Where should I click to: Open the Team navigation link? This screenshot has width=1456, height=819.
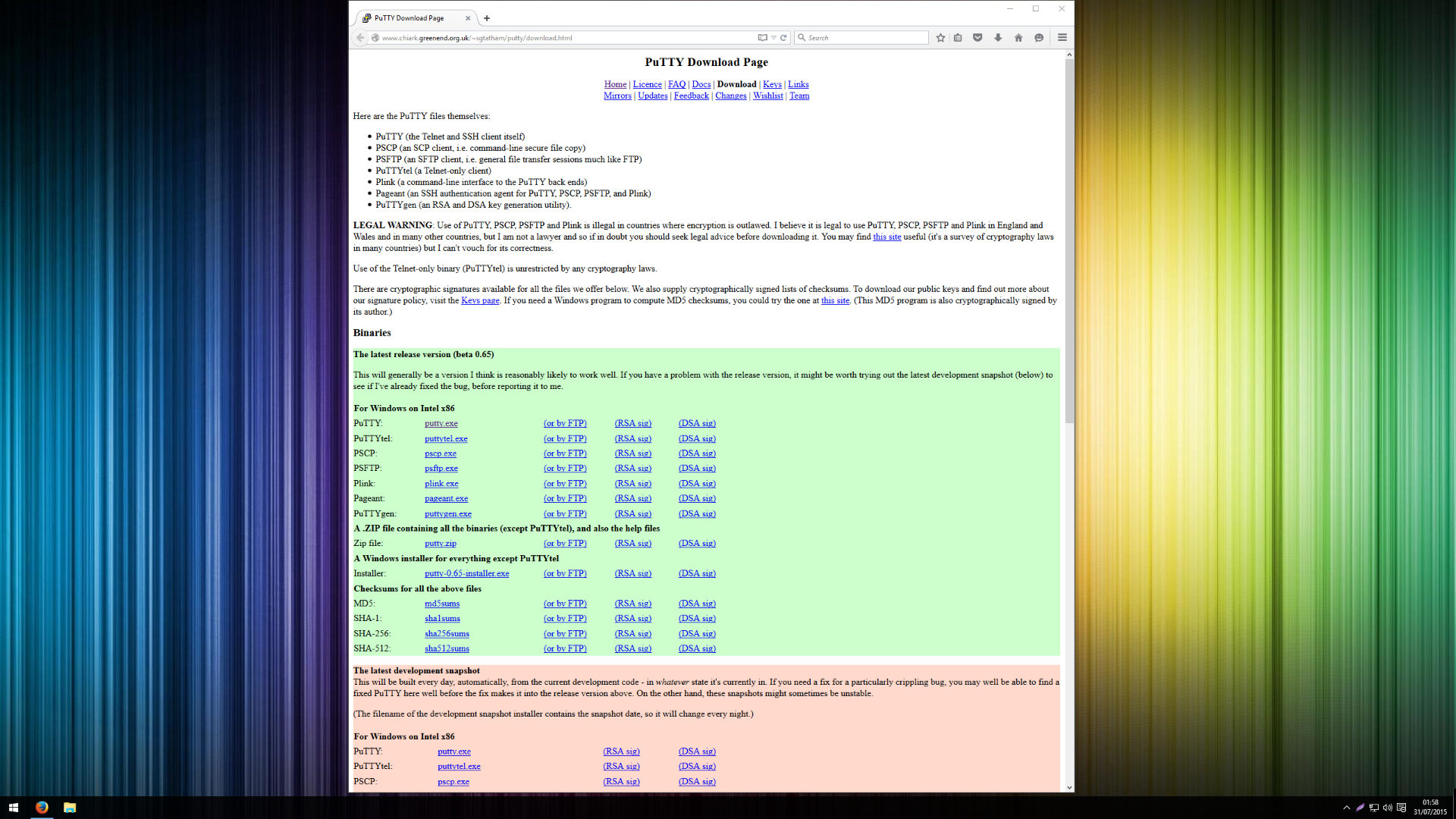pyautogui.click(x=799, y=96)
